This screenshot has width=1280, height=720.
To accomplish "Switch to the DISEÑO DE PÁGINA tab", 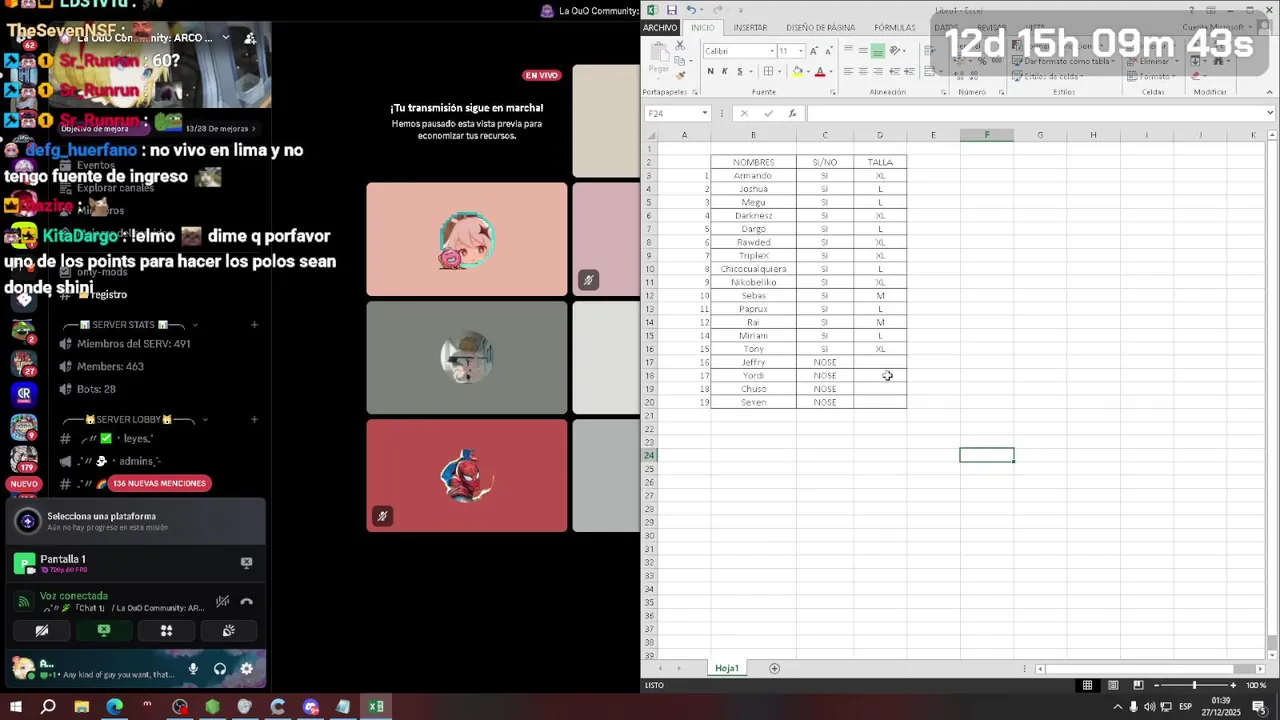I will [x=820, y=28].
